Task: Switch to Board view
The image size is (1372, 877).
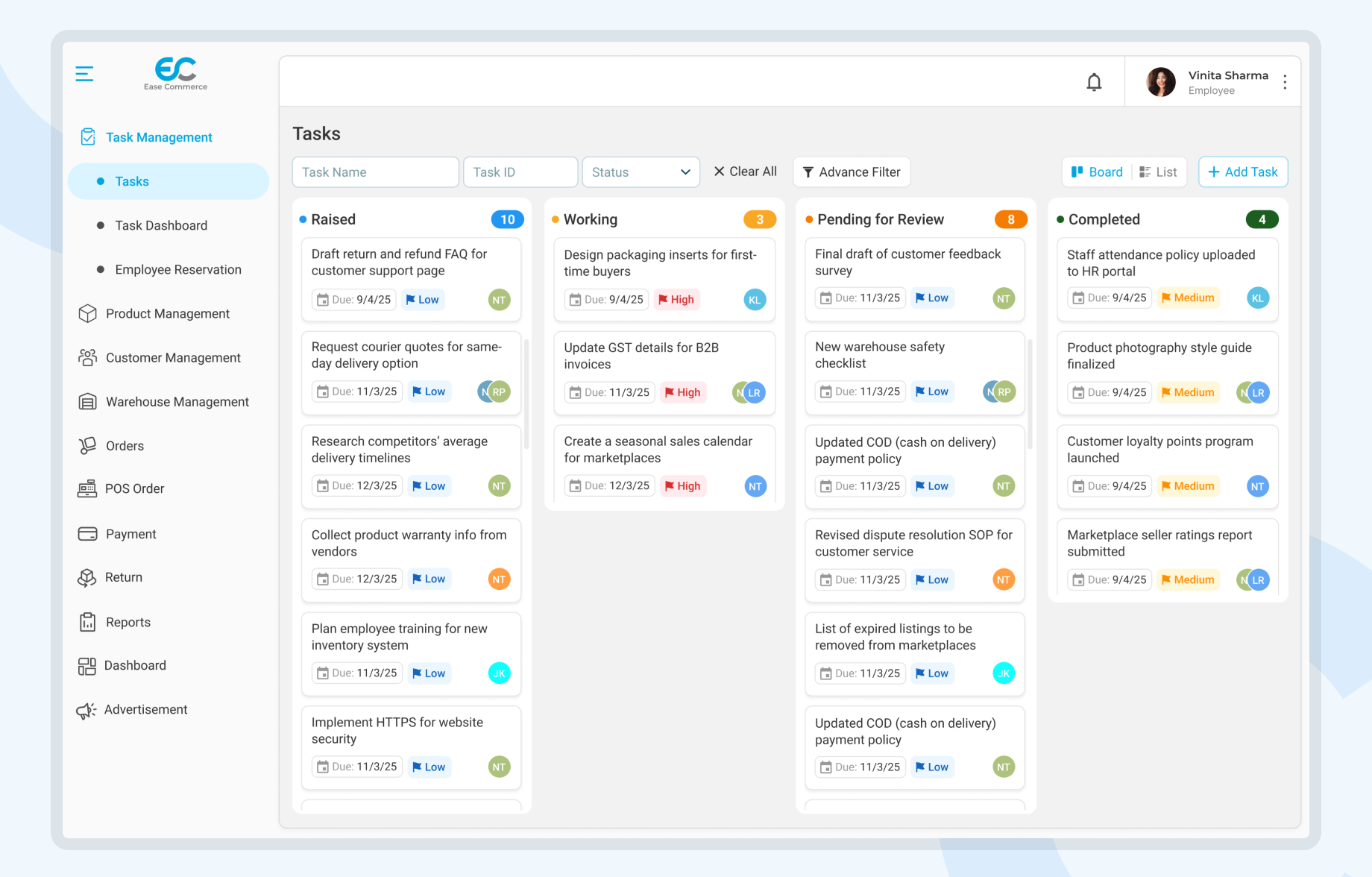Action: 1097,172
